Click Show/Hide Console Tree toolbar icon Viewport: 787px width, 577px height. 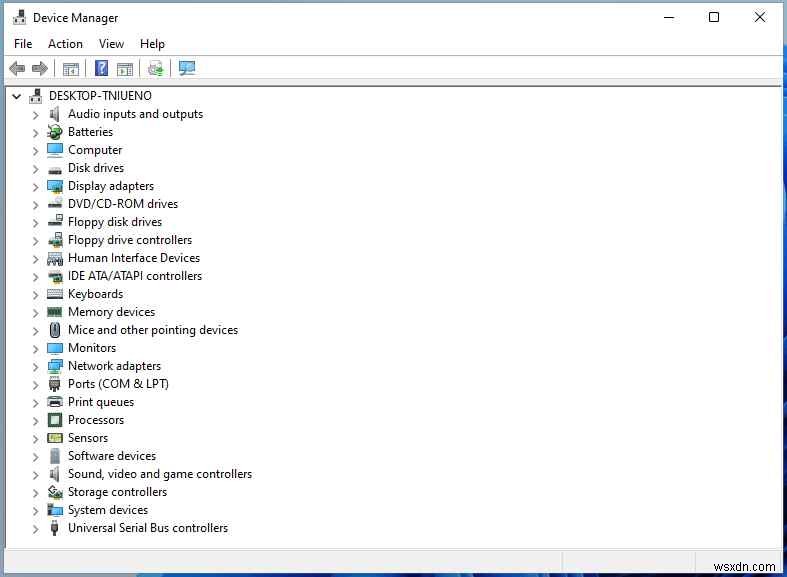[71, 69]
